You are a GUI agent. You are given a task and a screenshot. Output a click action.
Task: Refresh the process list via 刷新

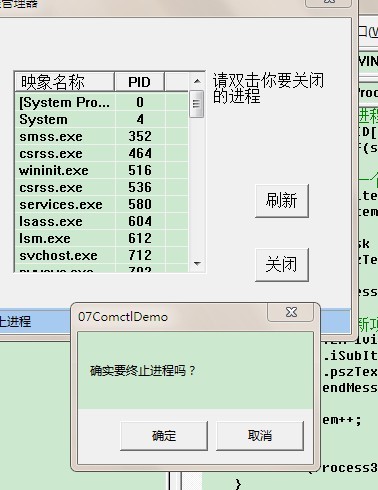(282, 201)
